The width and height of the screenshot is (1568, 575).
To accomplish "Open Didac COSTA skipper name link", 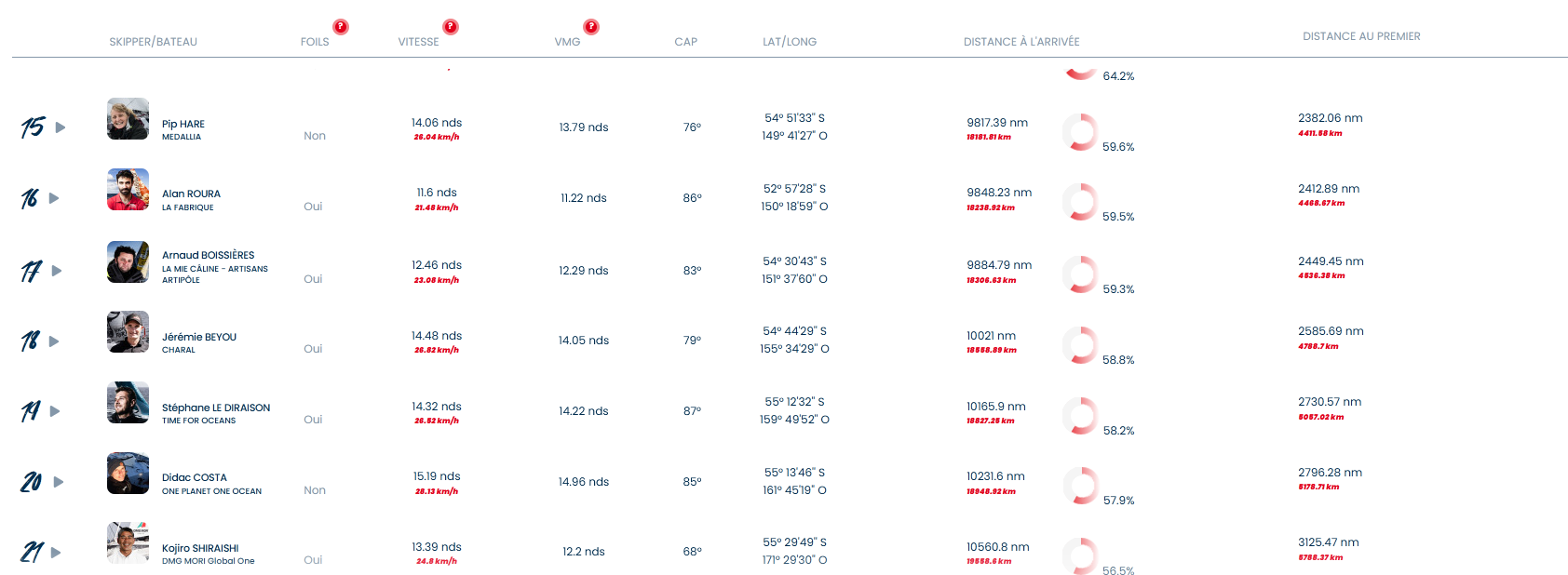I will [195, 477].
